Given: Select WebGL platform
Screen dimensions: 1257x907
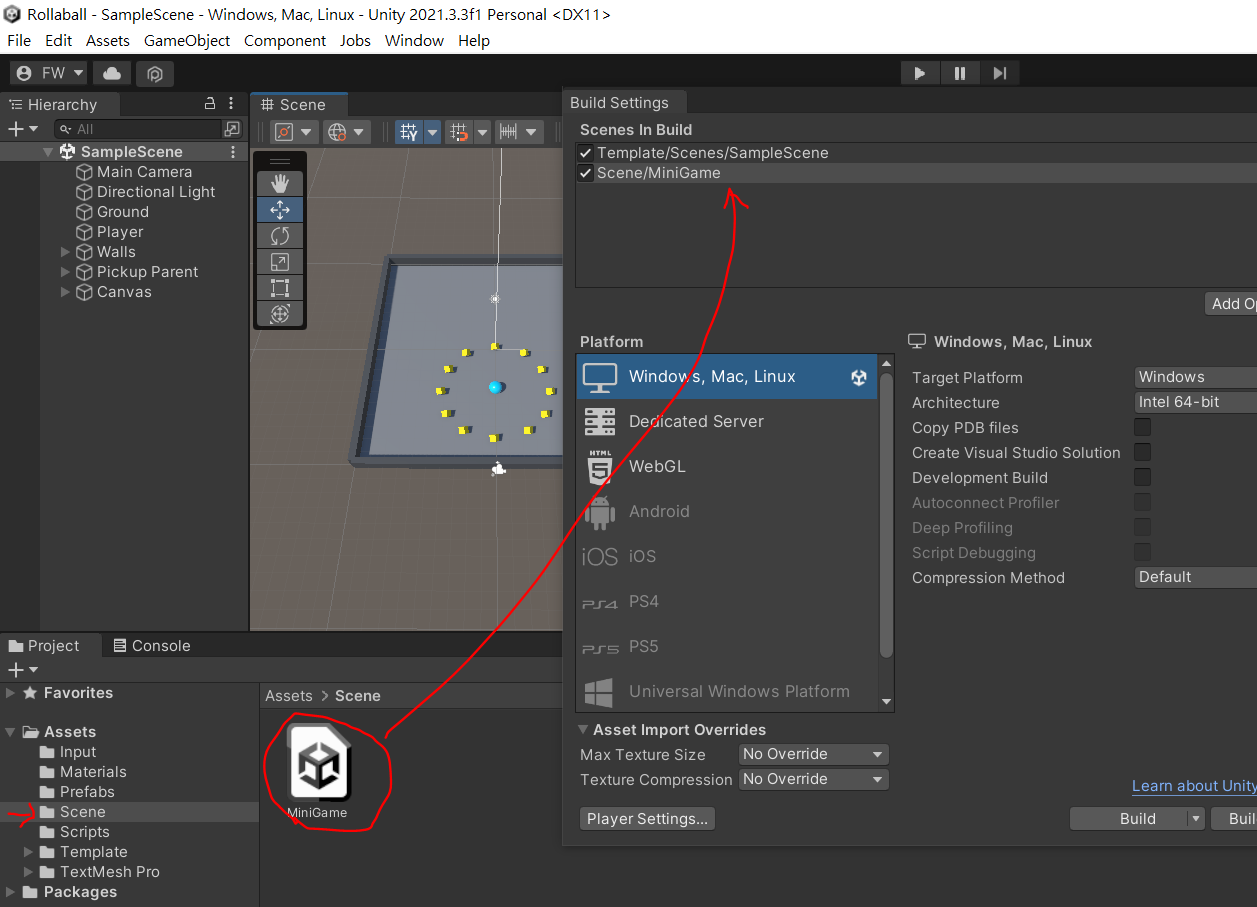Looking at the screenshot, I should [727, 467].
